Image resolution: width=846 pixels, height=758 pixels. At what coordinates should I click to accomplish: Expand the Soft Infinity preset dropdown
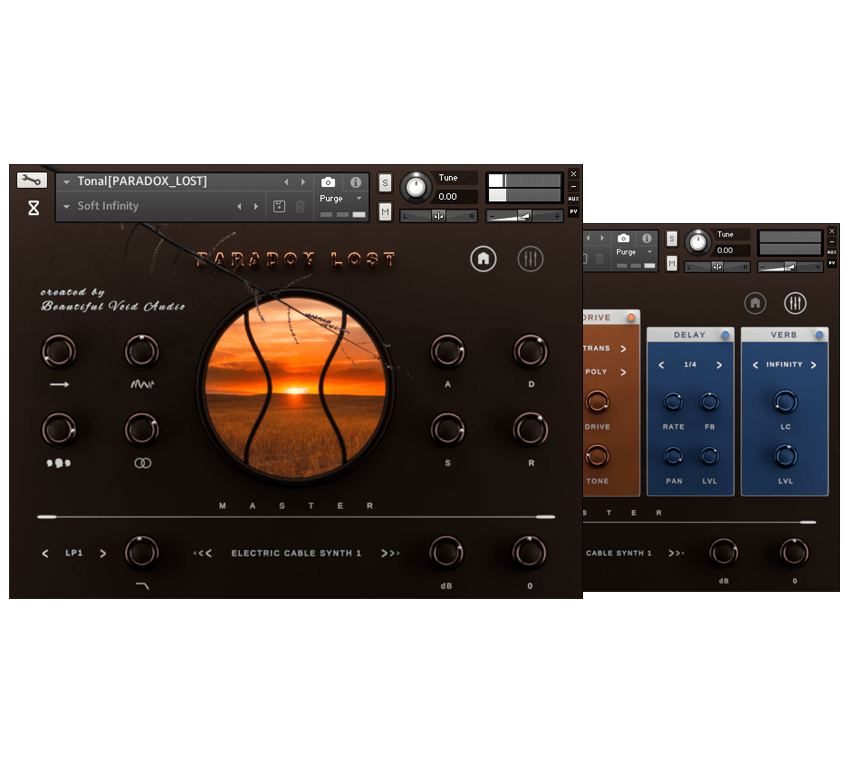(x=66, y=207)
